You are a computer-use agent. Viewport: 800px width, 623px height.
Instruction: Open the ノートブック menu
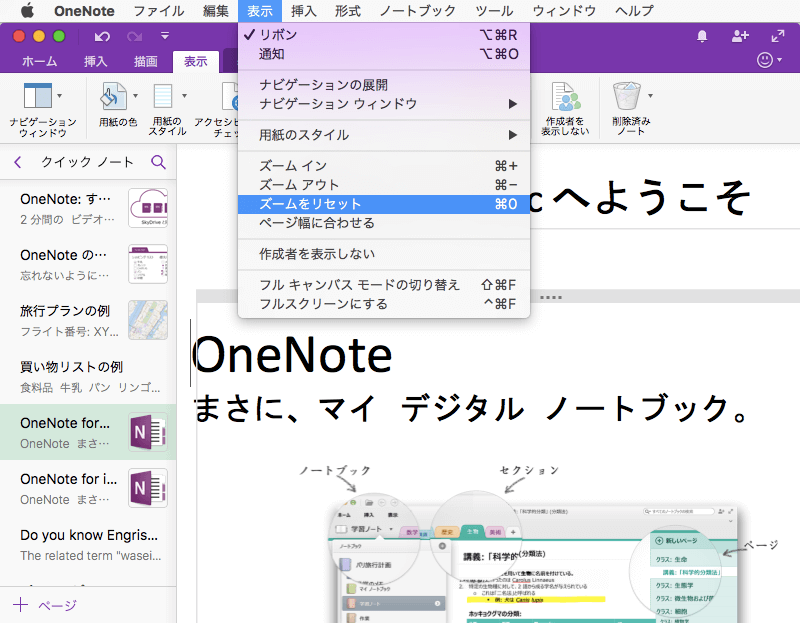click(x=418, y=11)
